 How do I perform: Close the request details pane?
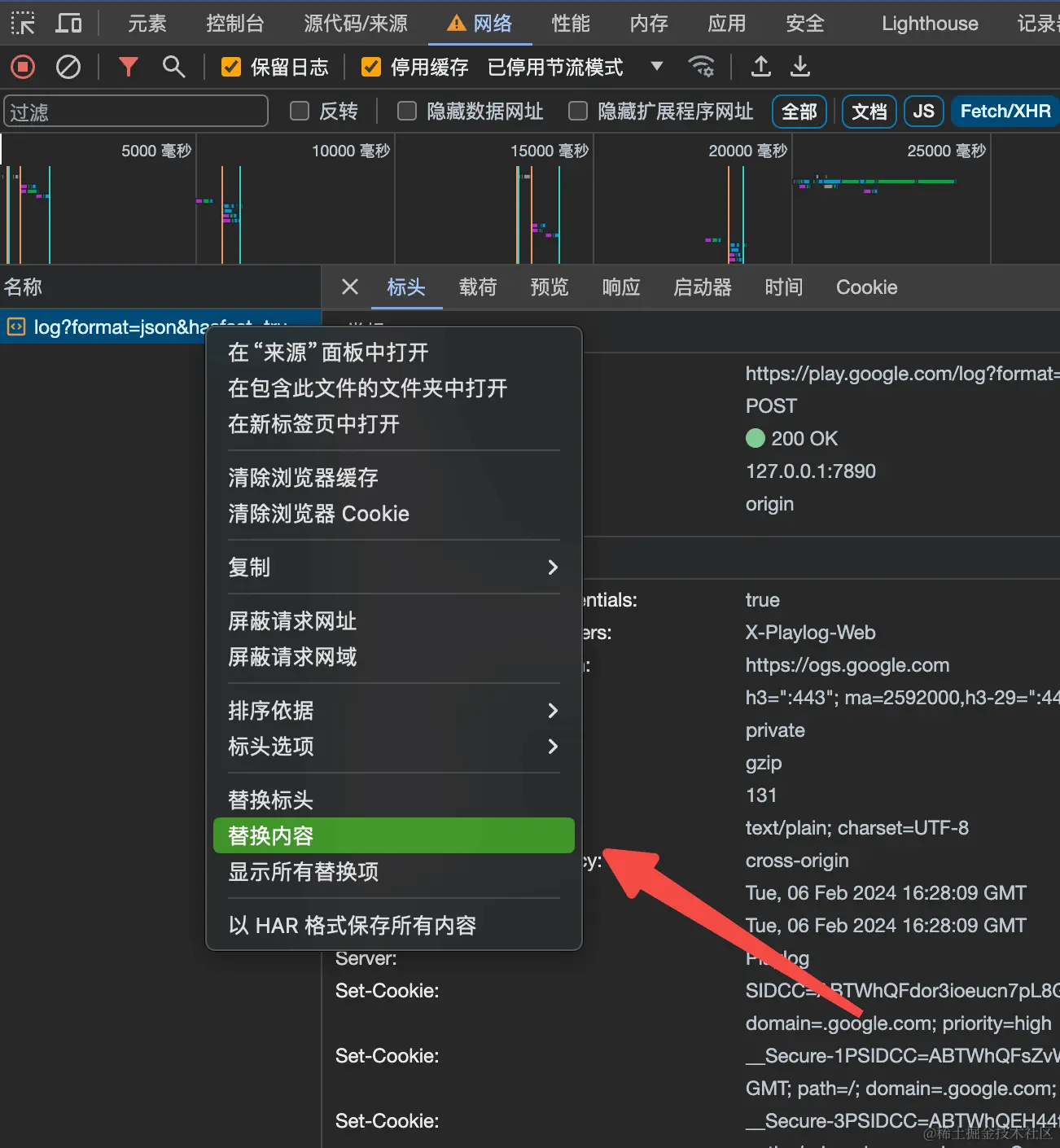click(350, 287)
